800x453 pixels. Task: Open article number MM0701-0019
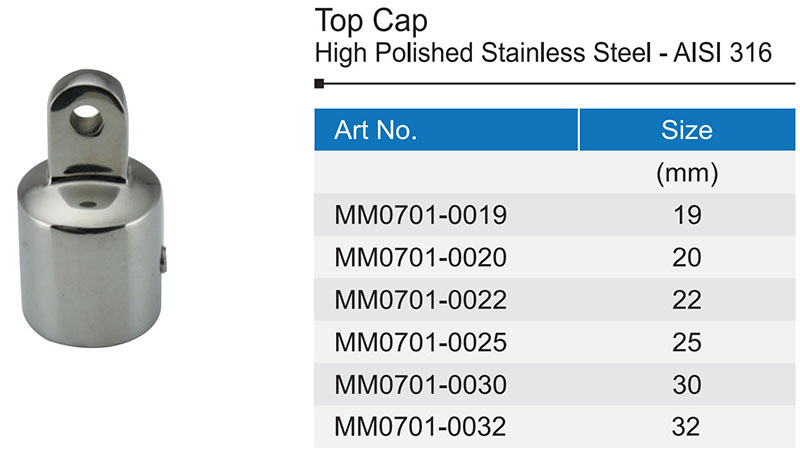tap(421, 215)
